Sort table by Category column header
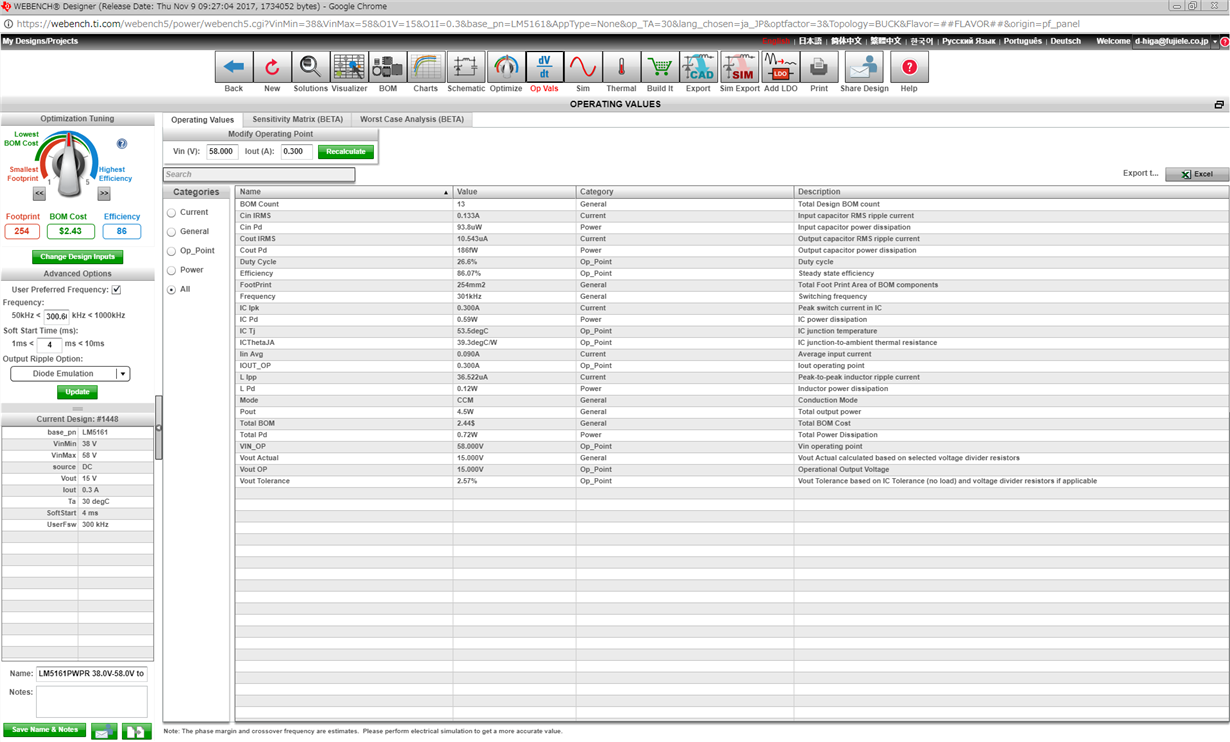The width and height of the screenshot is (1230, 742). click(685, 191)
